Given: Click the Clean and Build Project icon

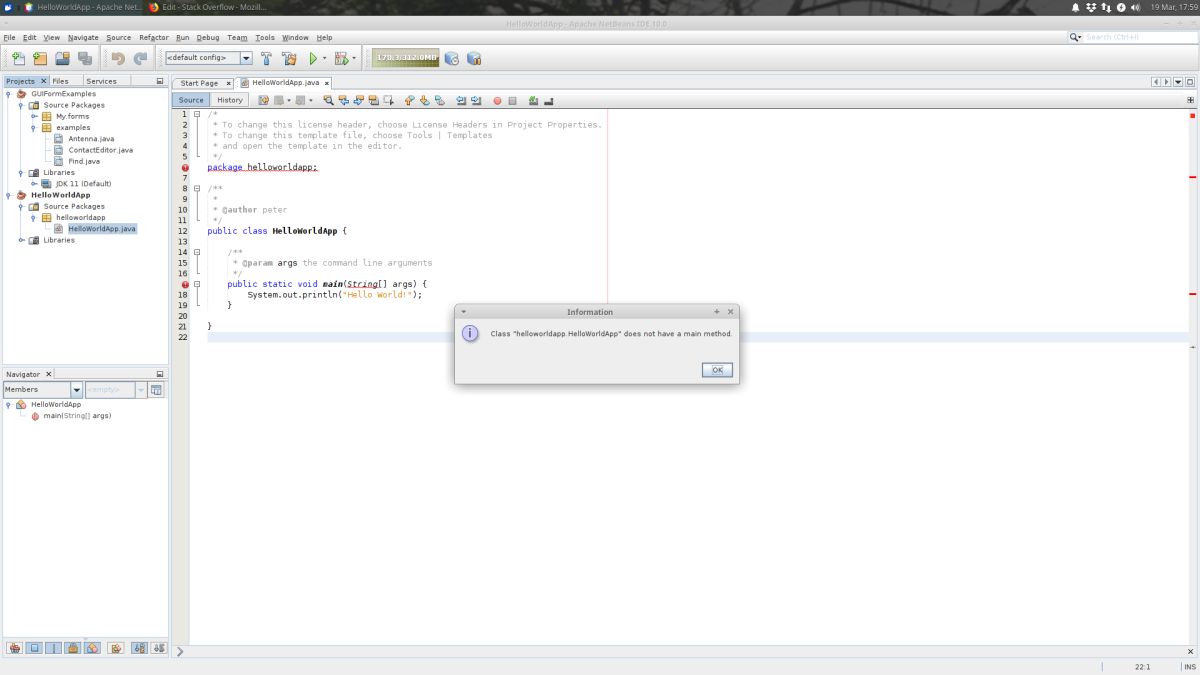Looking at the screenshot, I should pos(289,59).
